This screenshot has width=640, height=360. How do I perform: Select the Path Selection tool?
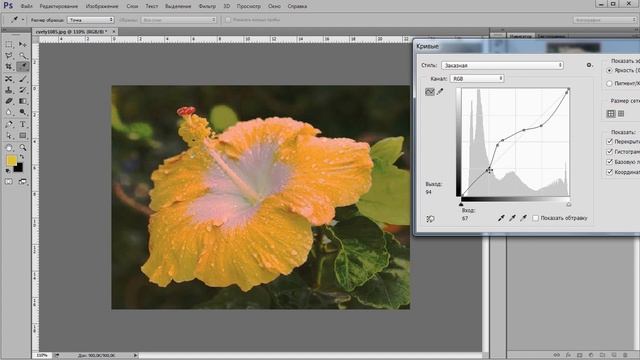9,136
